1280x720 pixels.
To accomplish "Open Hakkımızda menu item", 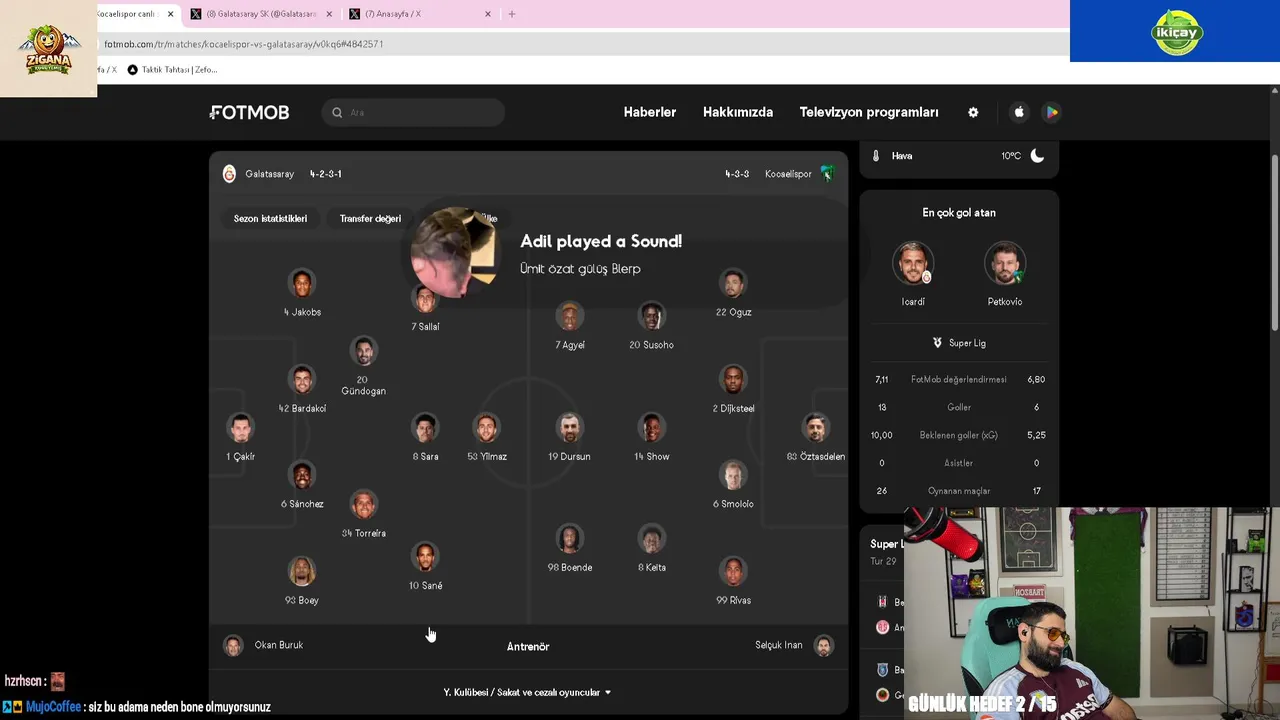I will (738, 112).
